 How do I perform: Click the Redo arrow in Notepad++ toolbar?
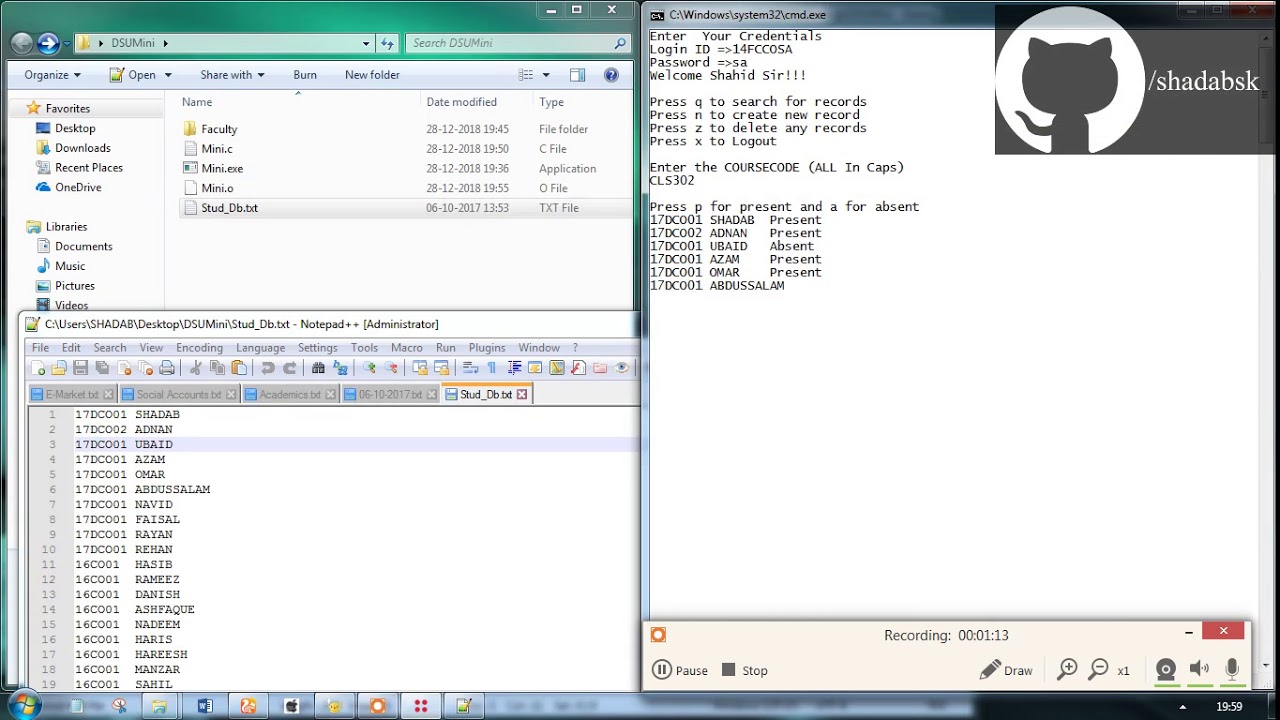point(290,368)
